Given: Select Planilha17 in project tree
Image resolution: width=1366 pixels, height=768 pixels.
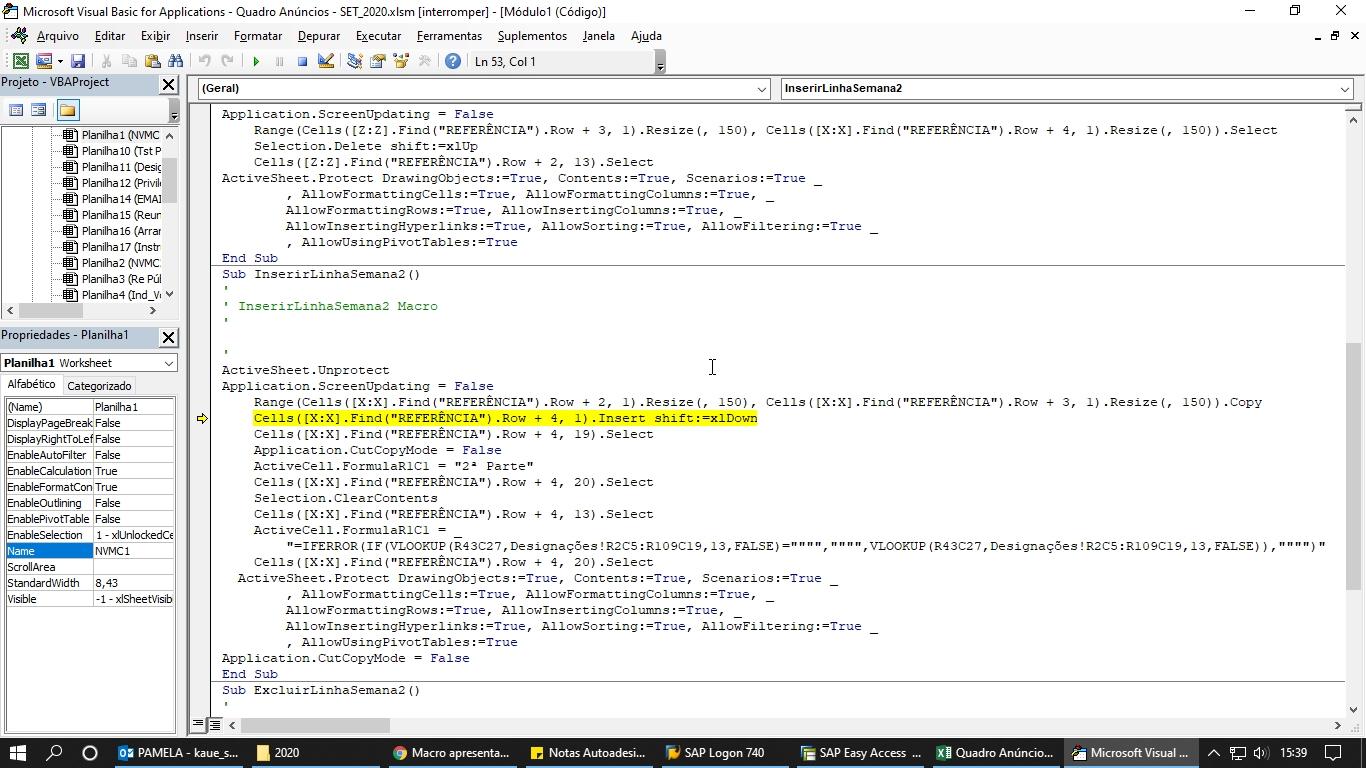Looking at the screenshot, I should coord(121,247).
